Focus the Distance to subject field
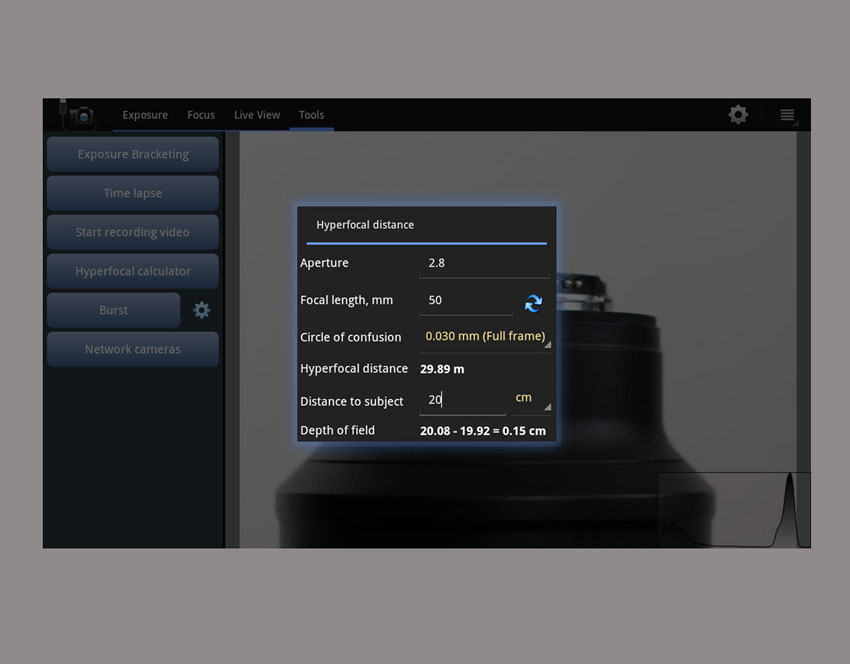The image size is (850, 664). 462,400
